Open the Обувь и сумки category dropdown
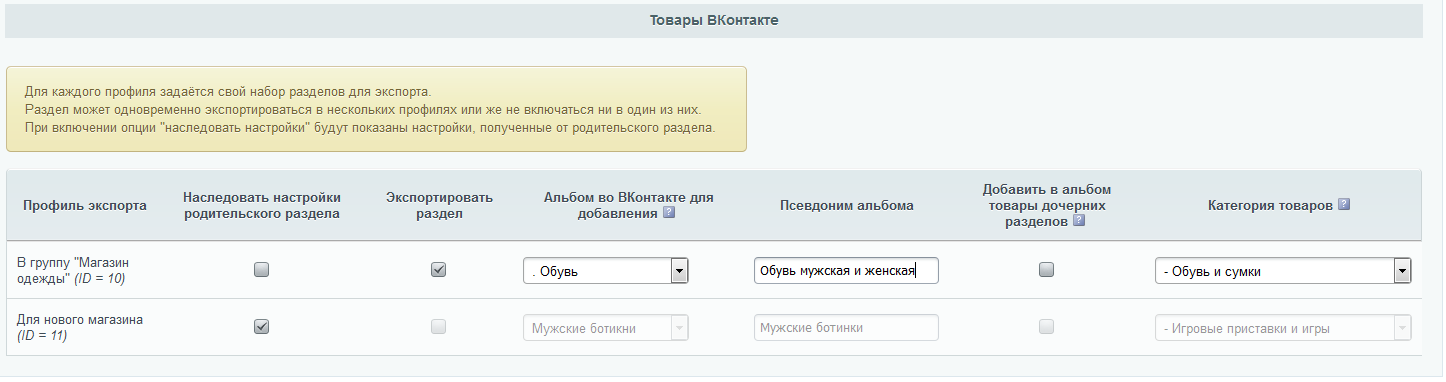Image resolution: width=1446 pixels, height=382 pixels. click(x=1283, y=271)
